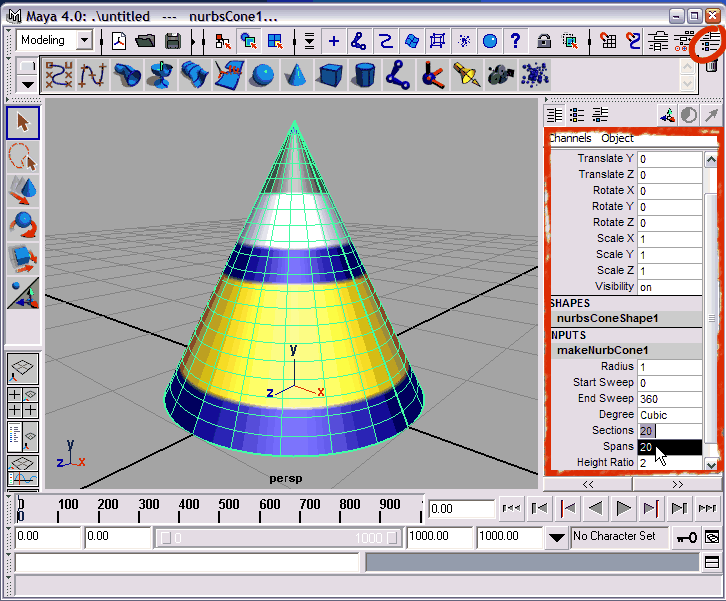Click the NURBS cylinder shelf icon
Image resolution: width=726 pixels, height=601 pixels.
pos(366,75)
